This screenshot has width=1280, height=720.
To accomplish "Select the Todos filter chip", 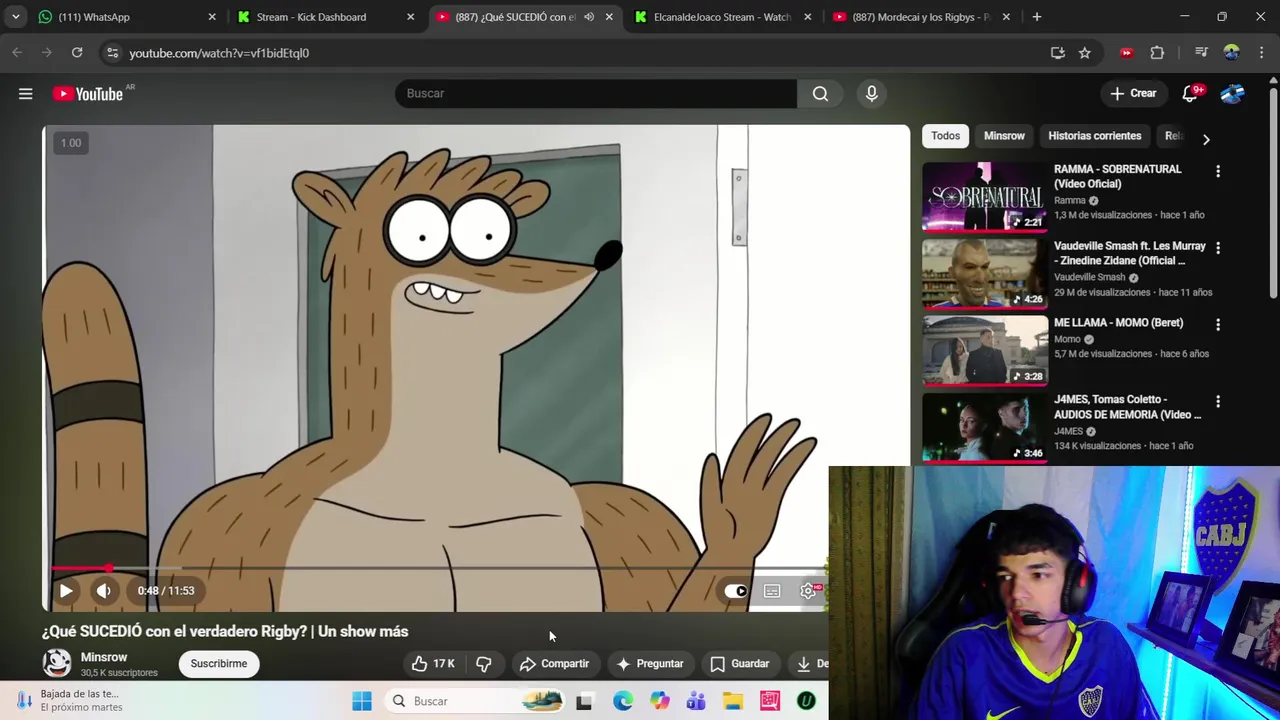I will [945, 136].
